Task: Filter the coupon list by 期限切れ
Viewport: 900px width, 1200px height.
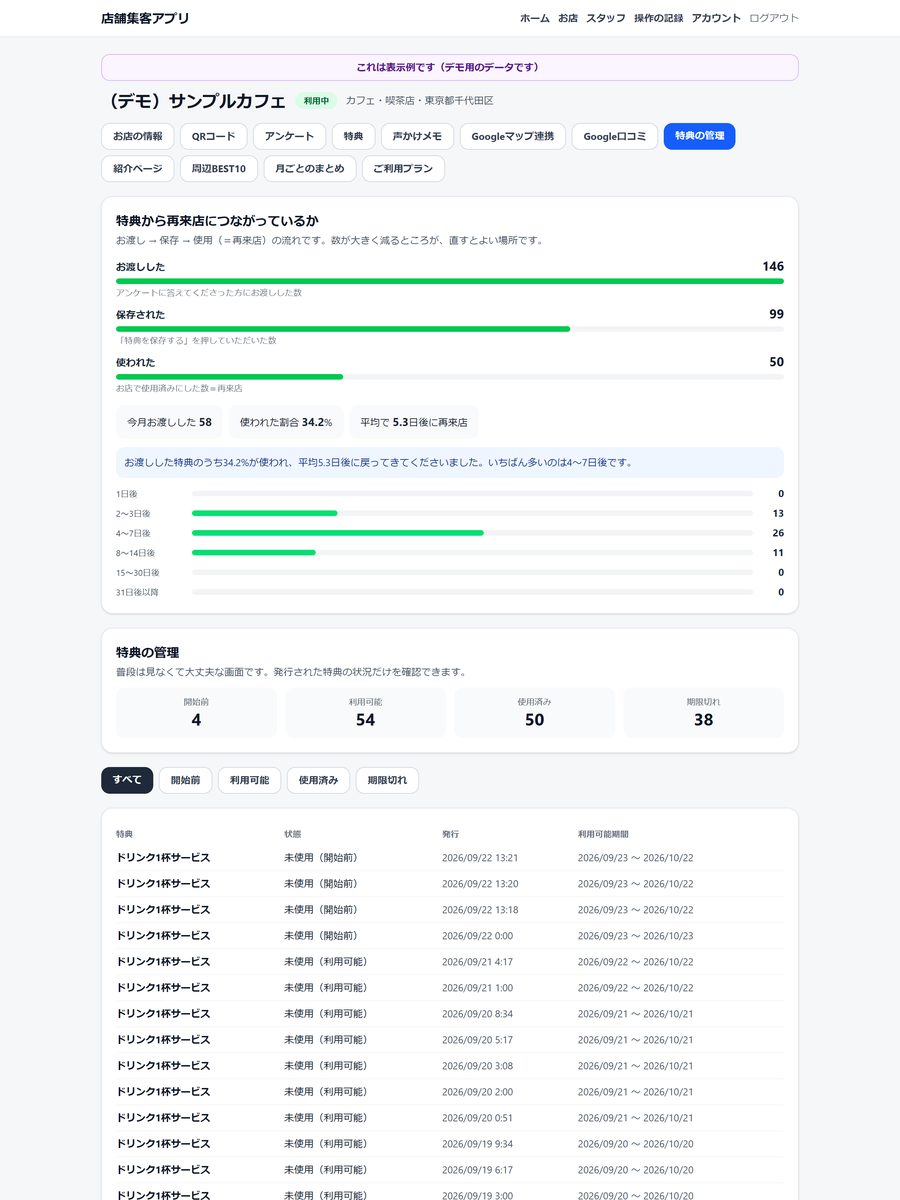Action: pyautogui.click(x=387, y=780)
